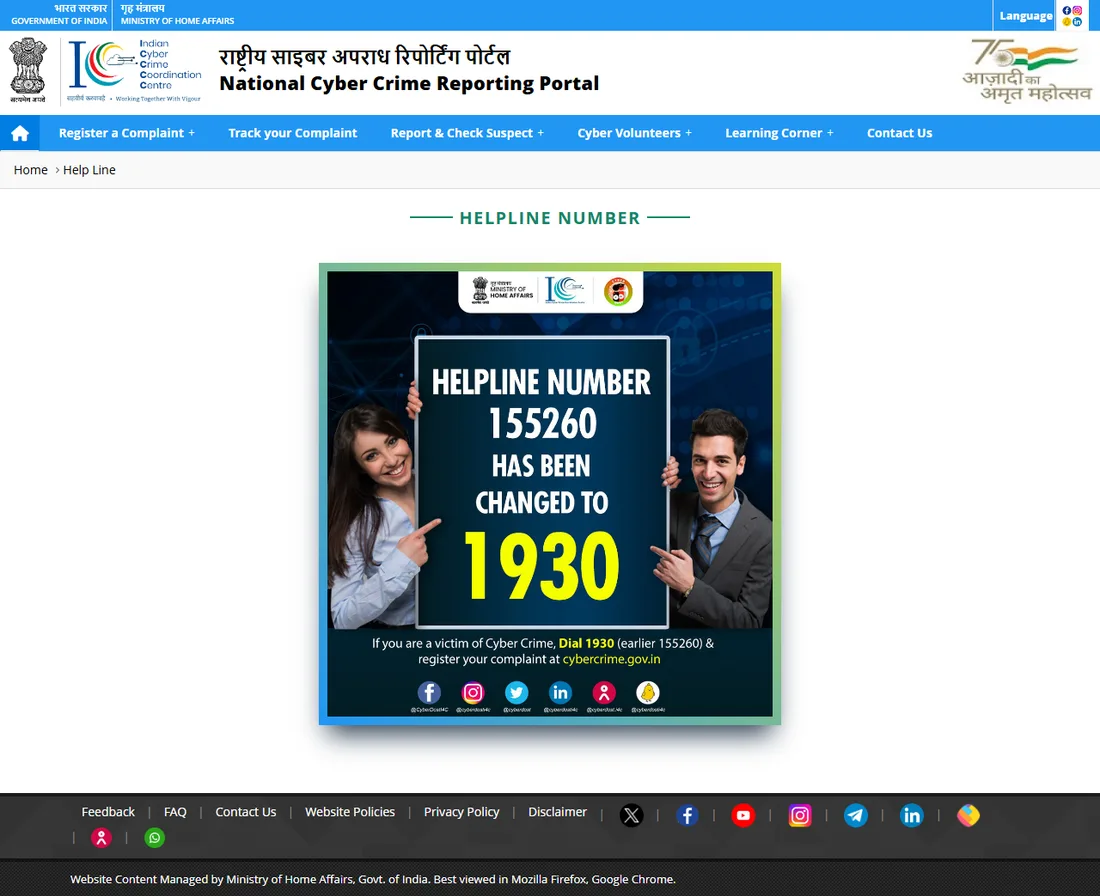Click the helpline 1930 poster image

(550, 494)
